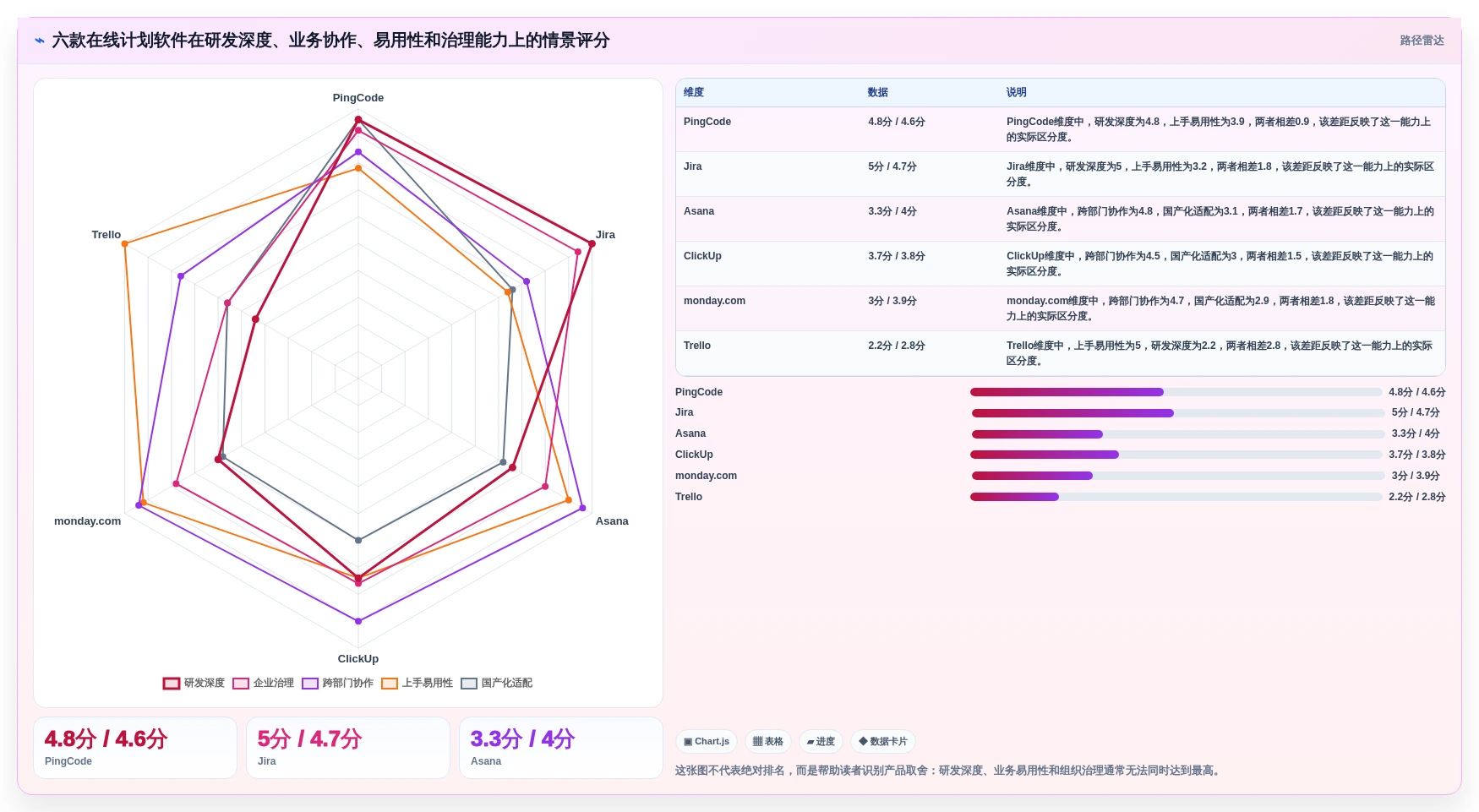Screen dimensions: 1479x812
Task: Select the Trello table row name
Action: pos(697,346)
